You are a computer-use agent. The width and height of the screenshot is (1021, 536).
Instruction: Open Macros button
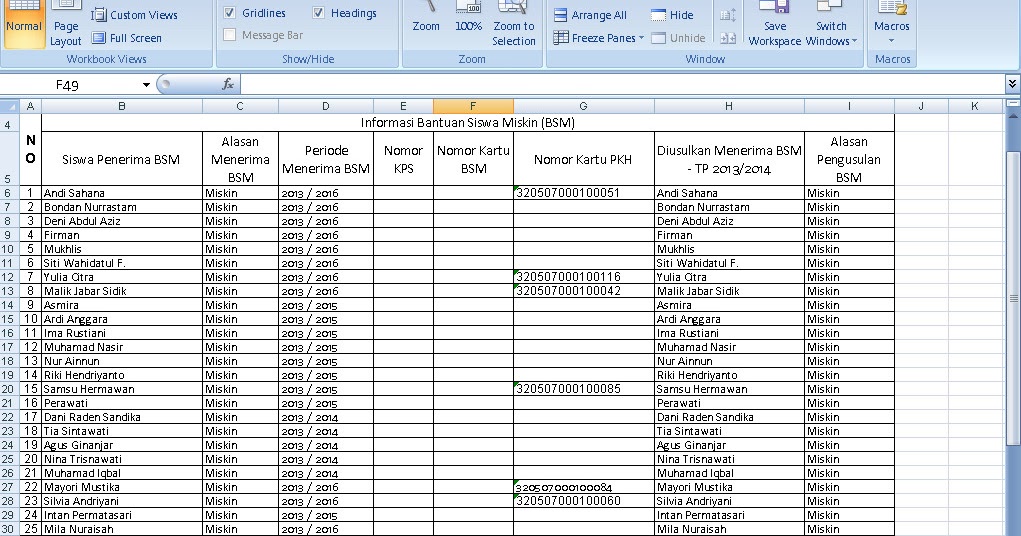(x=891, y=25)
